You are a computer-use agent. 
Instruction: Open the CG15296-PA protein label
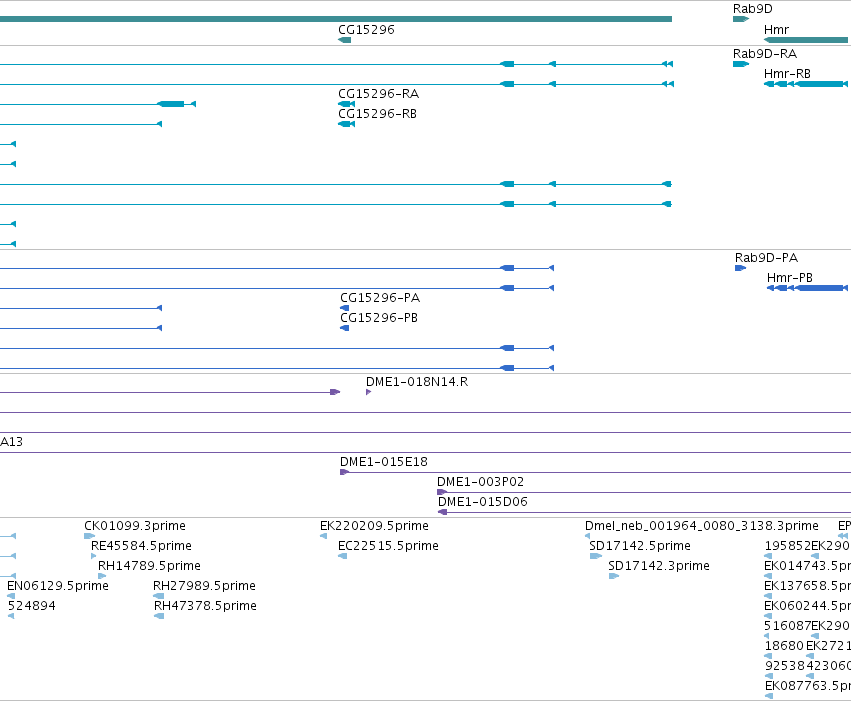(380, 298)
